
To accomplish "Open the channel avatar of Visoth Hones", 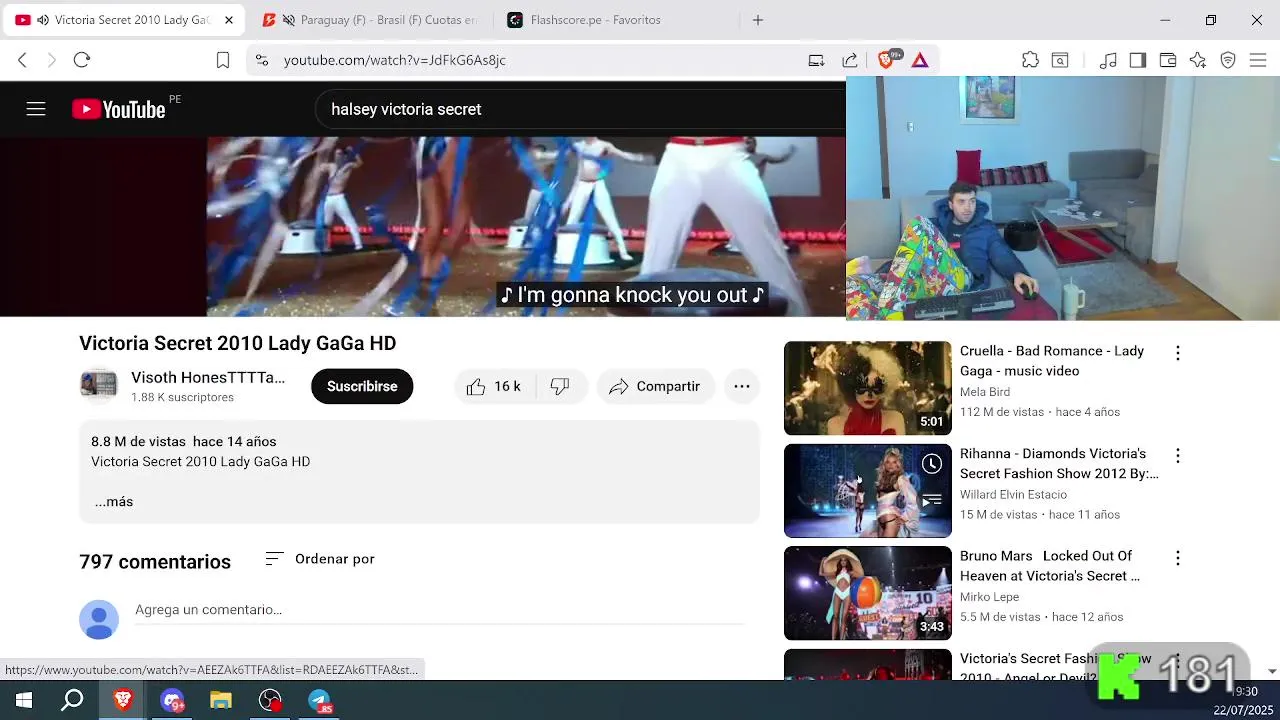I will (99, 386).
